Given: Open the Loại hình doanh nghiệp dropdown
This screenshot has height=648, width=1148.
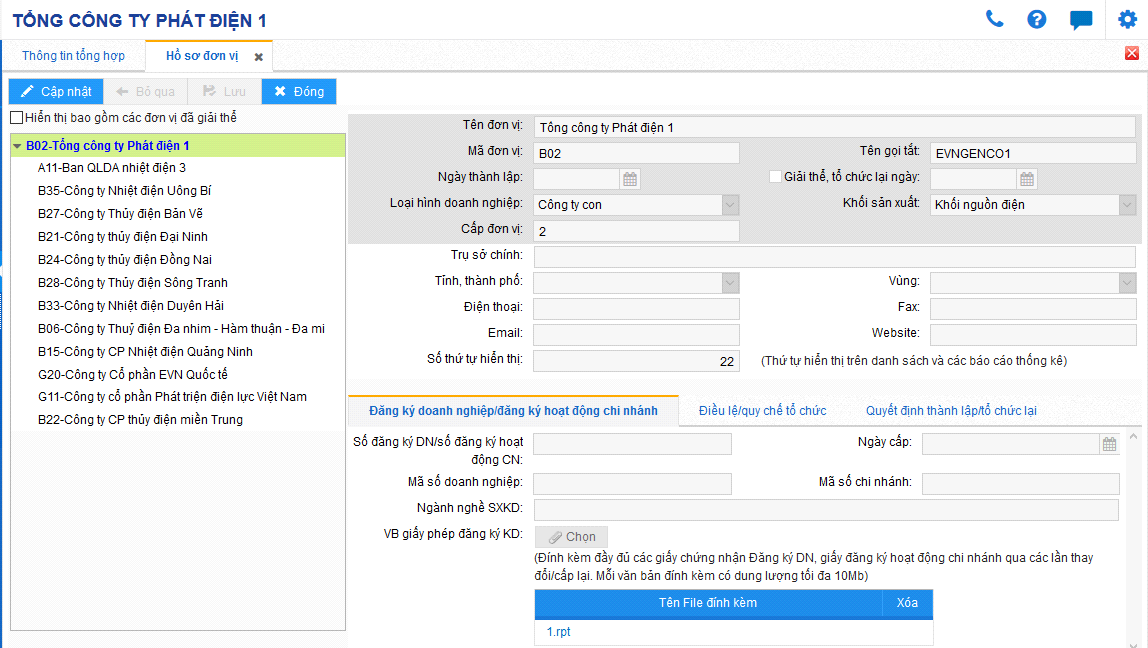Looking at the screenshot, I should pyautogui.click(x=730, y=205).
